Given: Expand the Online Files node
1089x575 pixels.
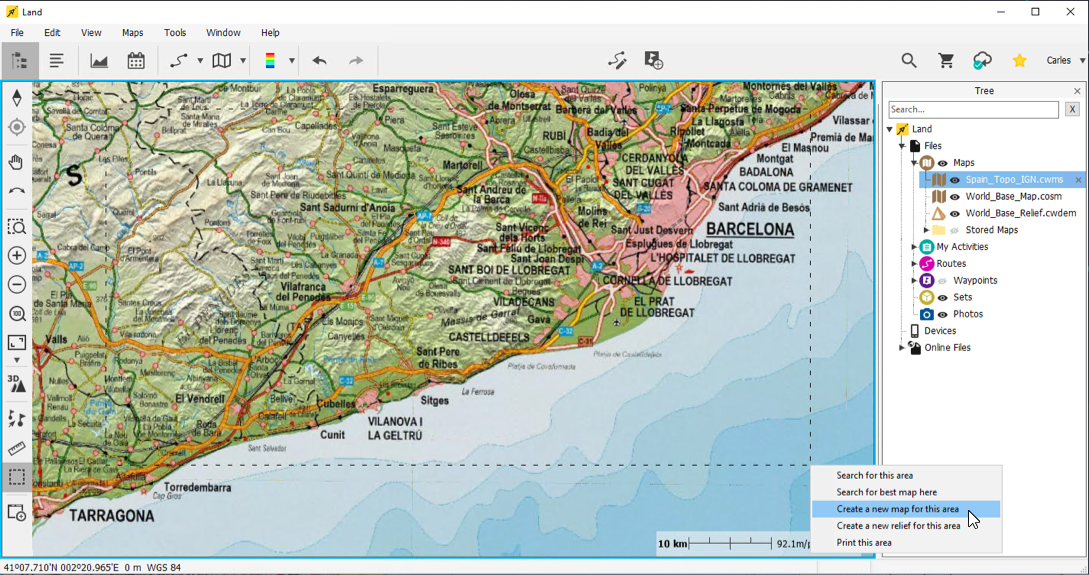Looking at the screenshot, I should pyautogui.click(x=902, y=348).
